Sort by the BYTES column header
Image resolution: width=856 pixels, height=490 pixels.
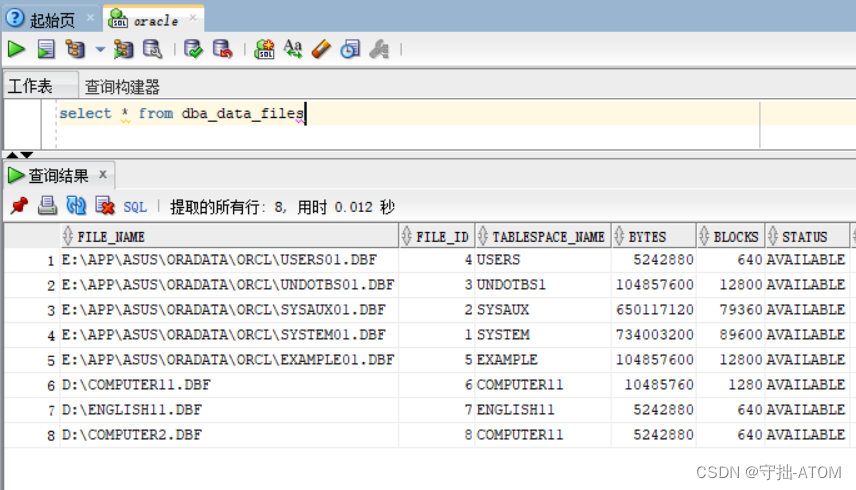[x=654, y=236]
